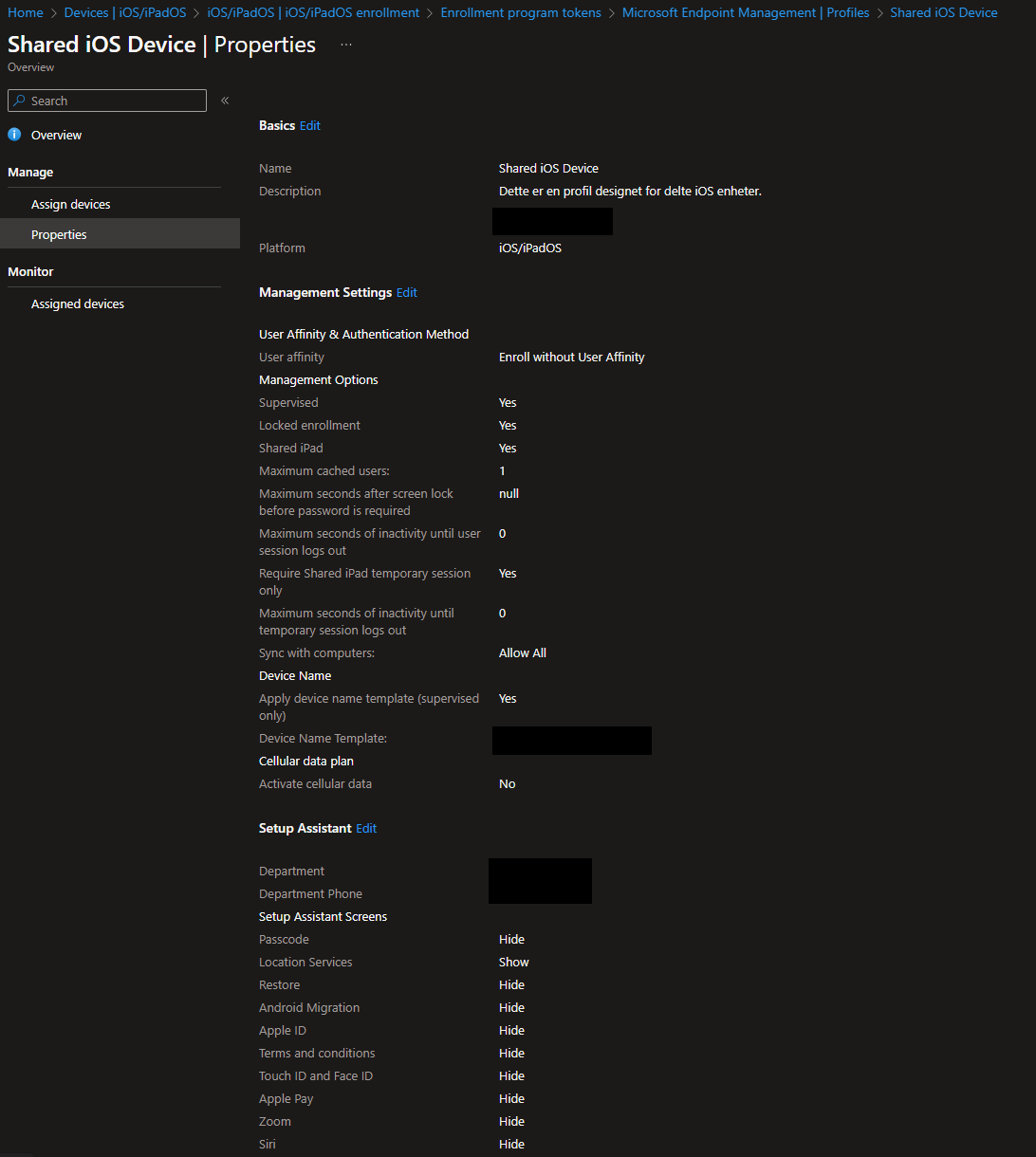This screenshot has height=1157, width=1036.
Task: Navigate to Home via breadcrumb
Action: (25, 12)
